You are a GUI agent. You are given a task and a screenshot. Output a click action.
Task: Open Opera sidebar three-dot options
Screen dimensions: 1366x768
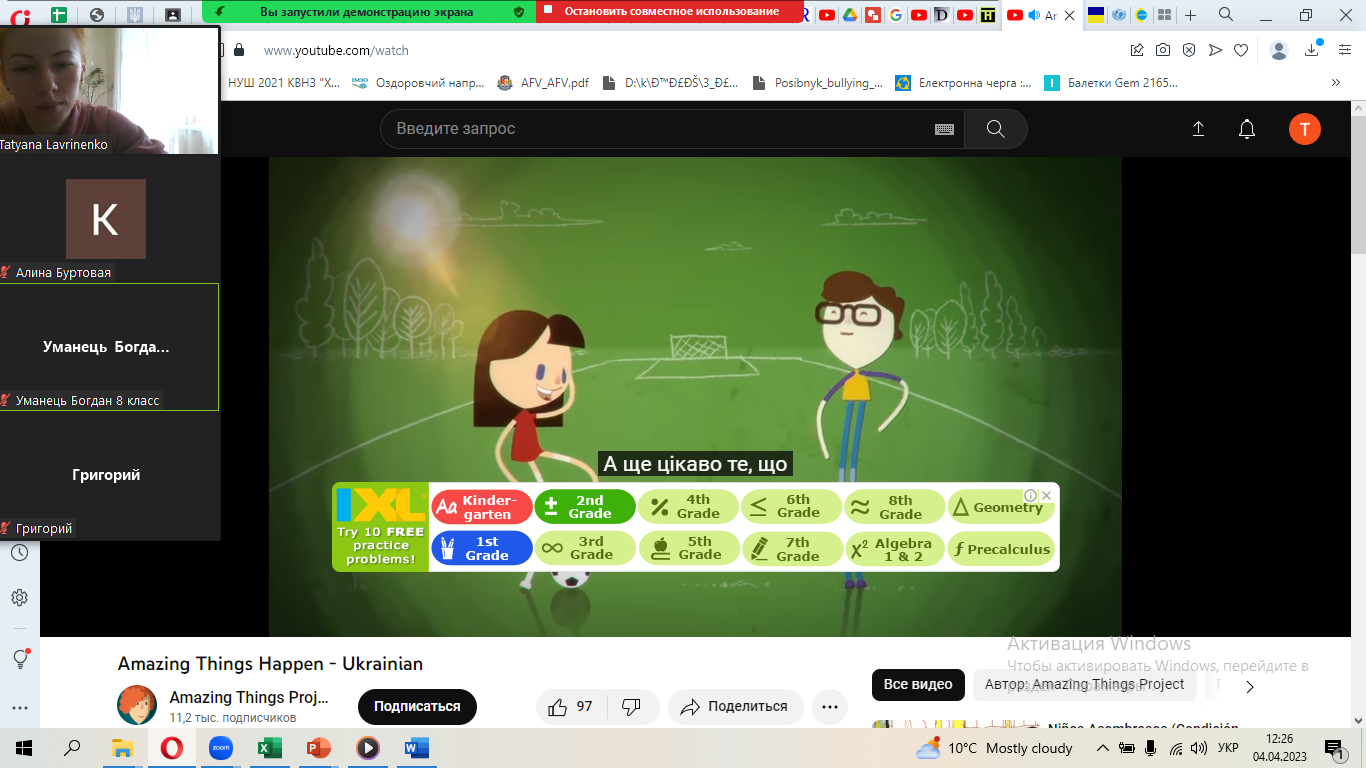tap(19, 708)
